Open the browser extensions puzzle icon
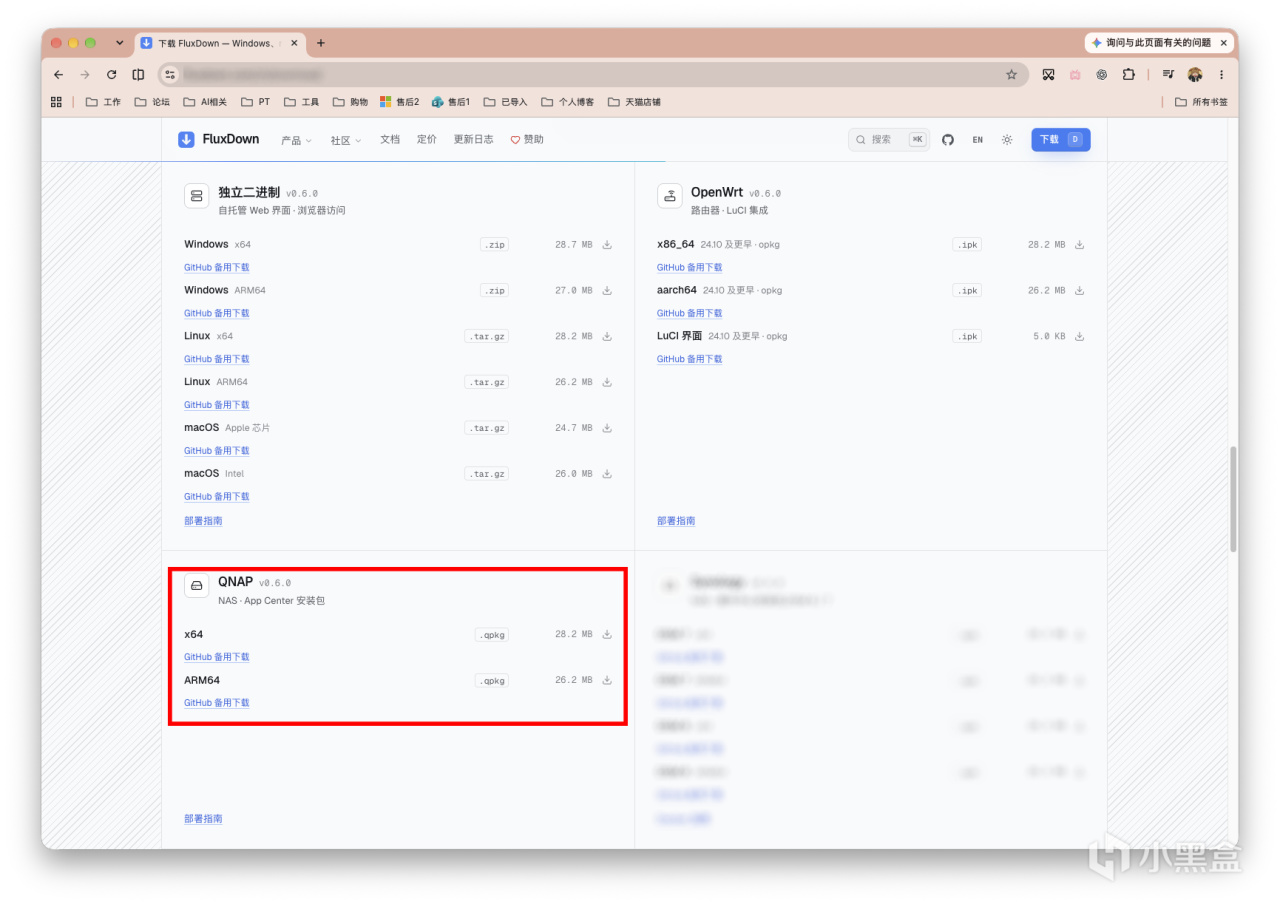Viewport: 1280px width, 904px height. 1128,74
